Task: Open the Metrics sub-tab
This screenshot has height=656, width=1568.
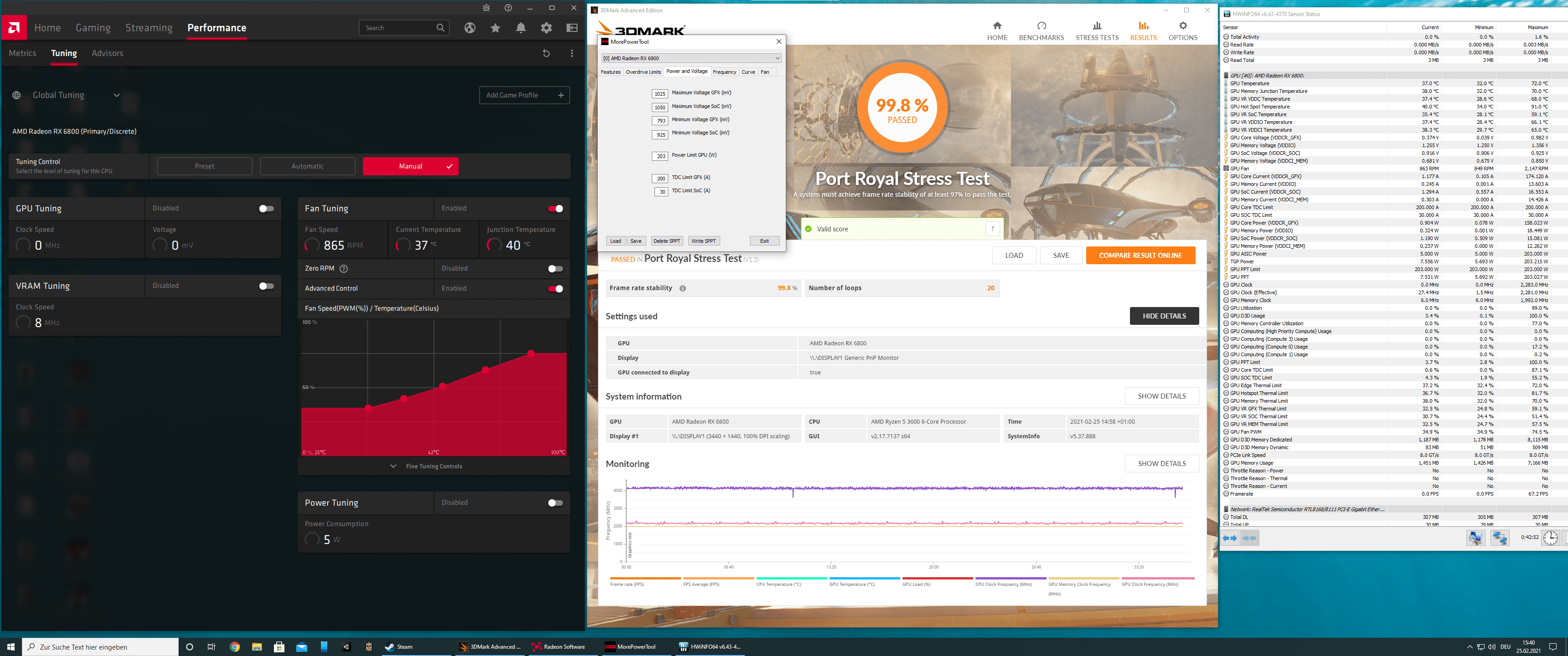Action: point(22,54)
